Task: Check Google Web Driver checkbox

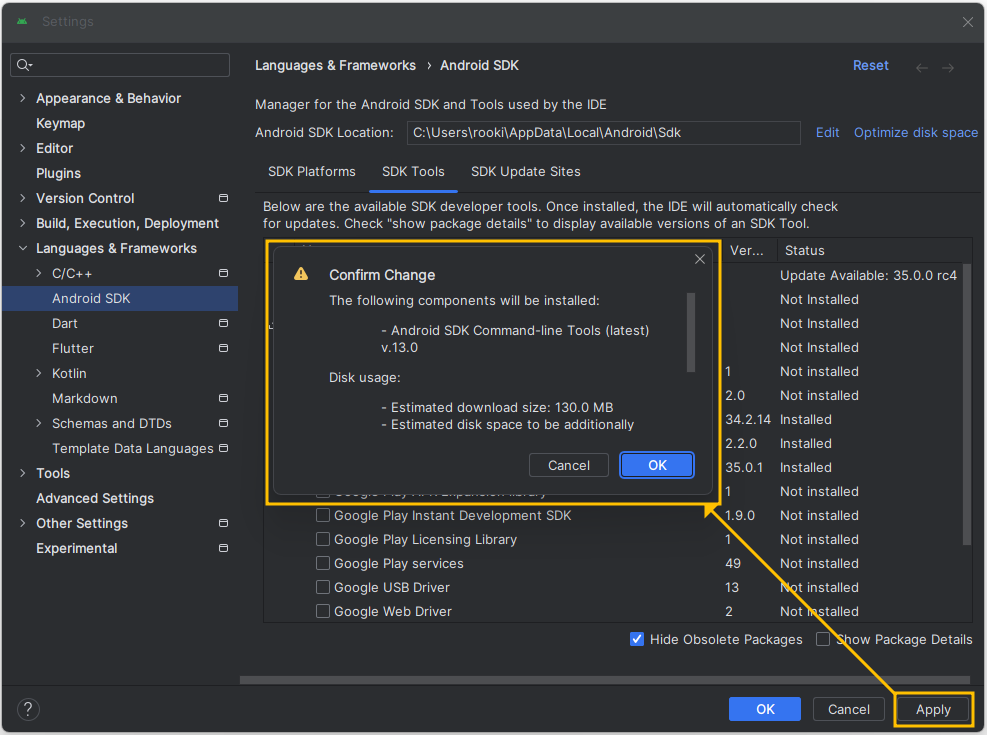Action: point(322,611)
